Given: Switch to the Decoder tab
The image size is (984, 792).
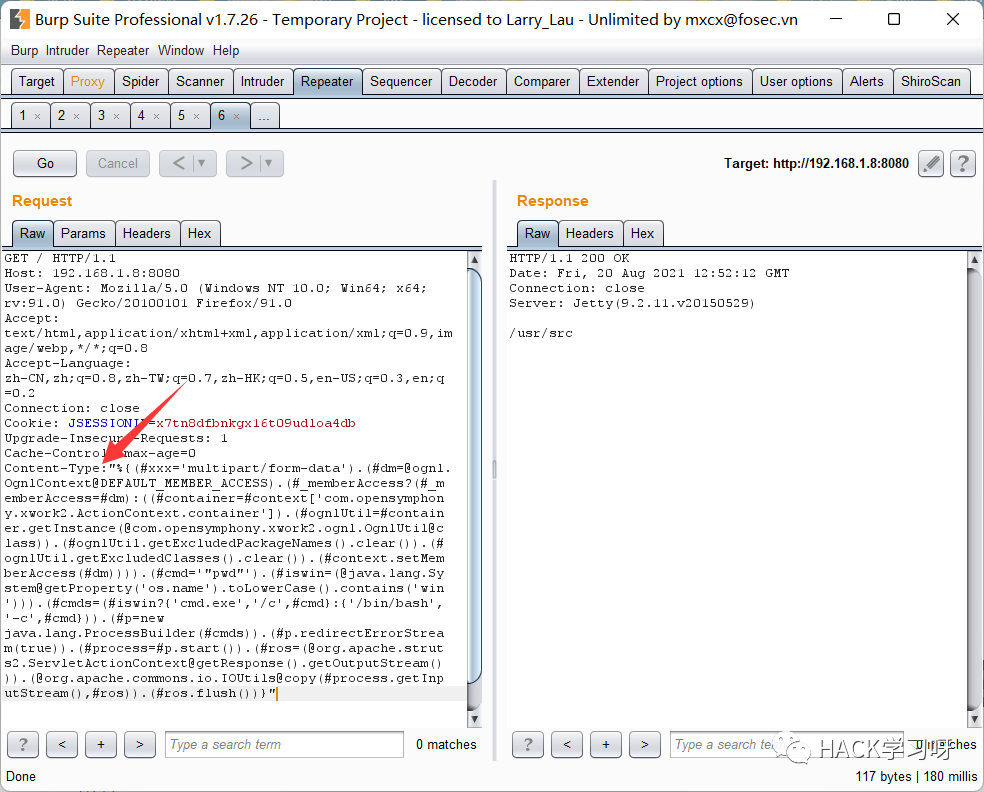Looking at the screenshot, I should point(473,82).
